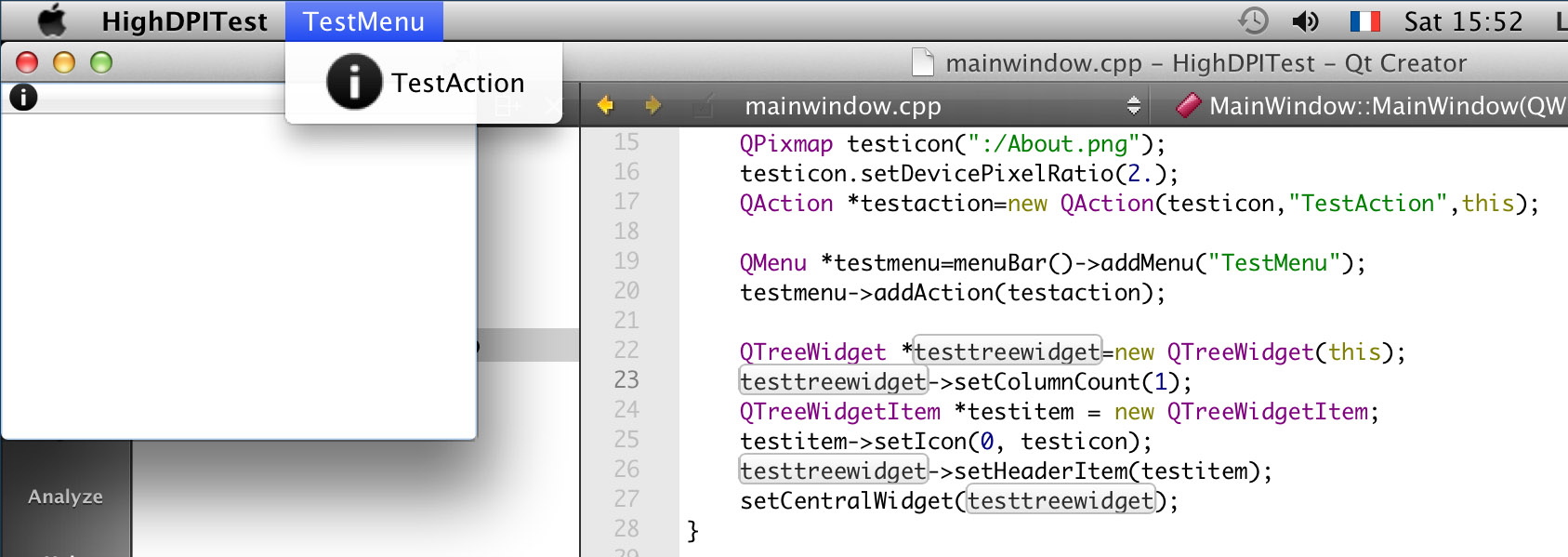Switch to Analyze mode in sidebar
Viewport: 1568px width, 557px height.
[65, 497]
